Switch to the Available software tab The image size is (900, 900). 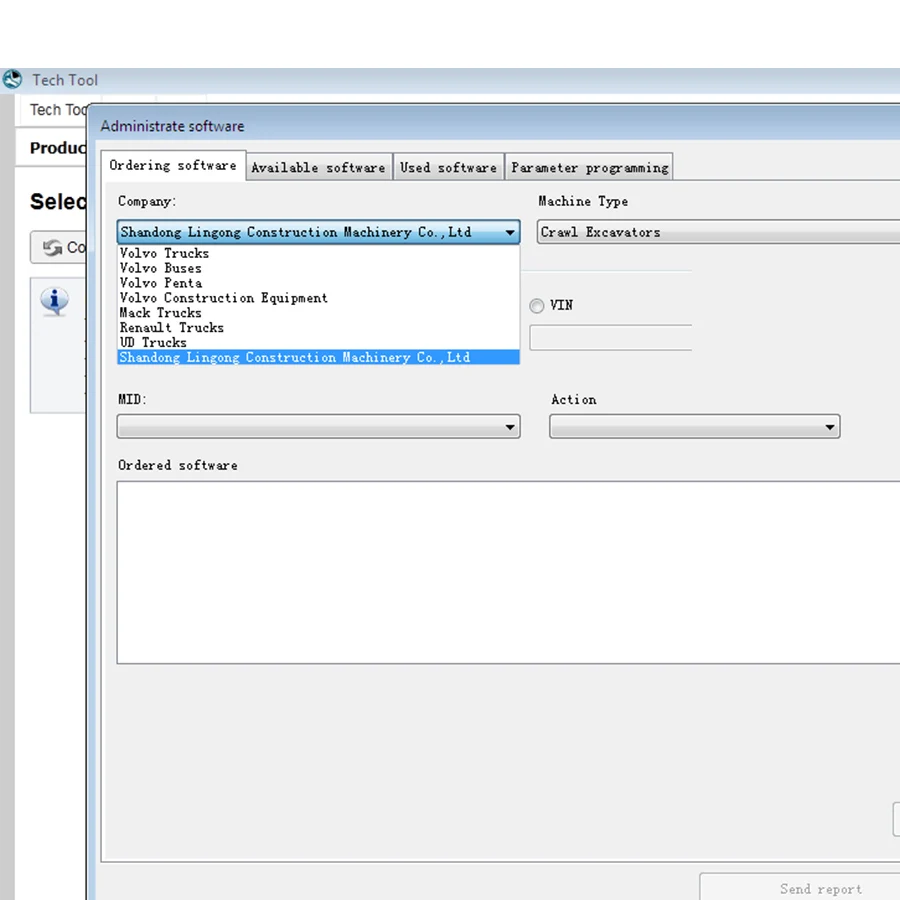318,167
